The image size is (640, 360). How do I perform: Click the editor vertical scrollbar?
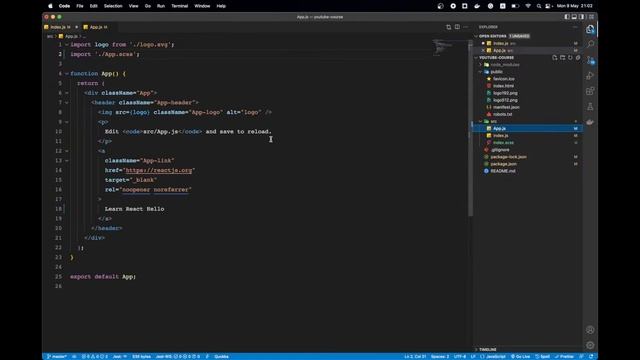[470, 129]
